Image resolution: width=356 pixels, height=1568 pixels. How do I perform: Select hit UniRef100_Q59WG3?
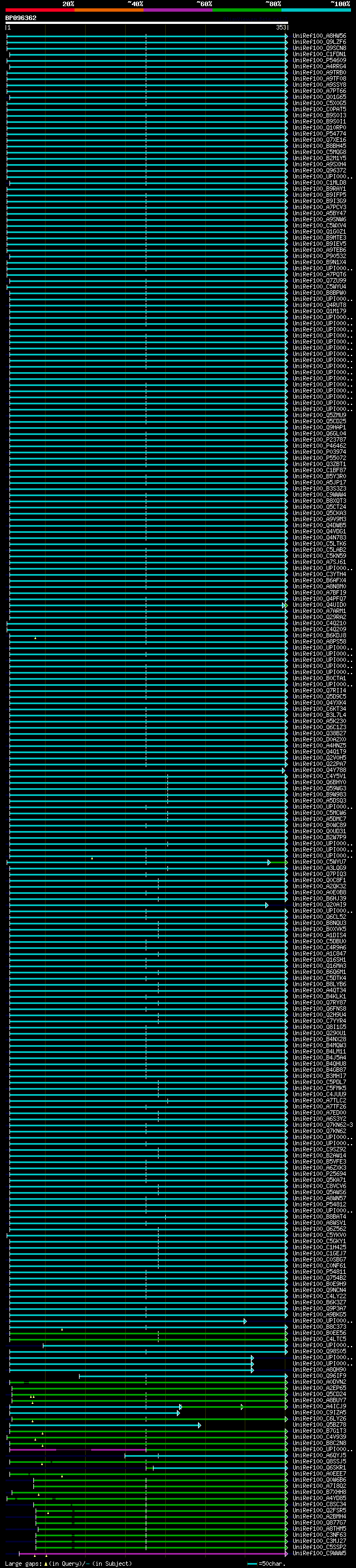tap(319, 788)
